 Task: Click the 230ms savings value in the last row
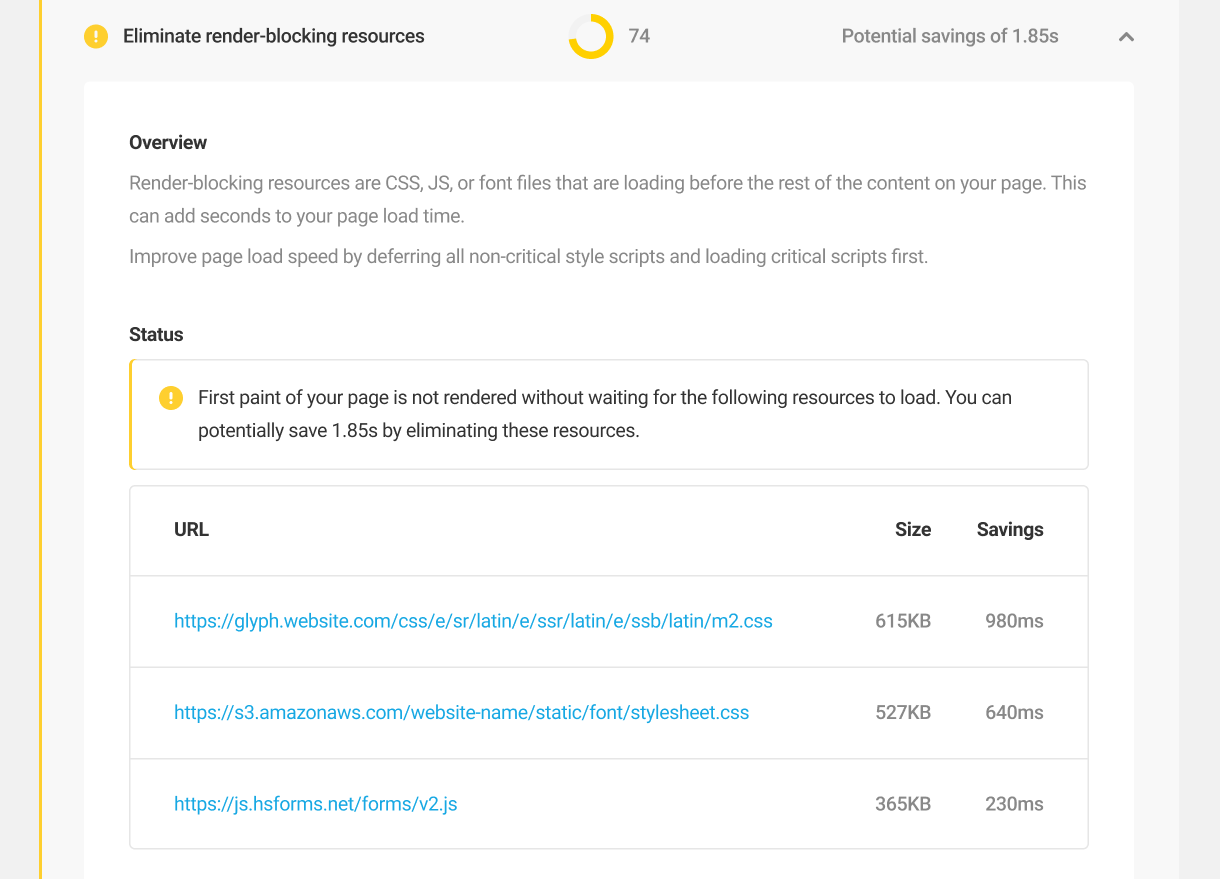[x=1014, y=803]
